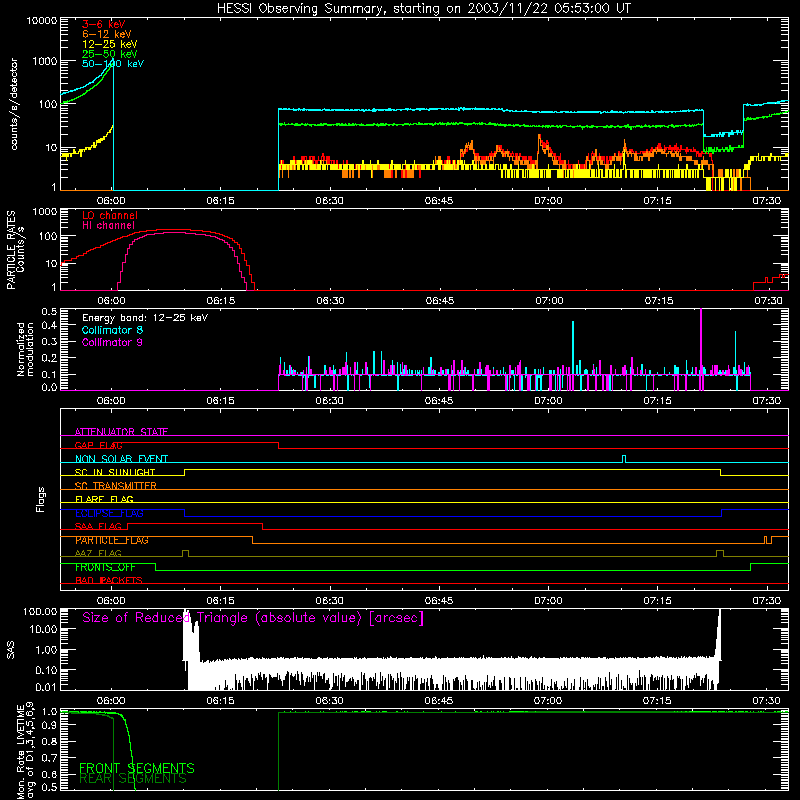
Task: Click the ATTENUATOR_STATE flag label
Action: pos(121,432)
